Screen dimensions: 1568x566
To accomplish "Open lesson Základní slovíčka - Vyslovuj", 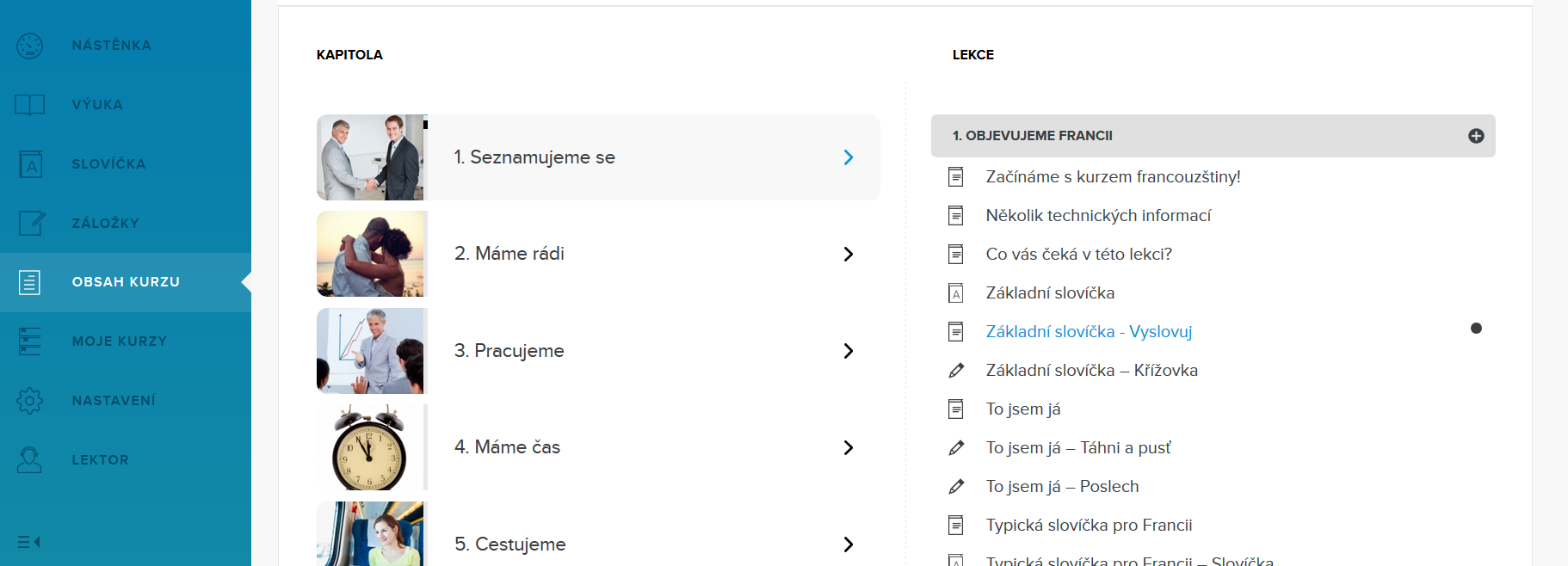I will click(x=1089, y=332).
